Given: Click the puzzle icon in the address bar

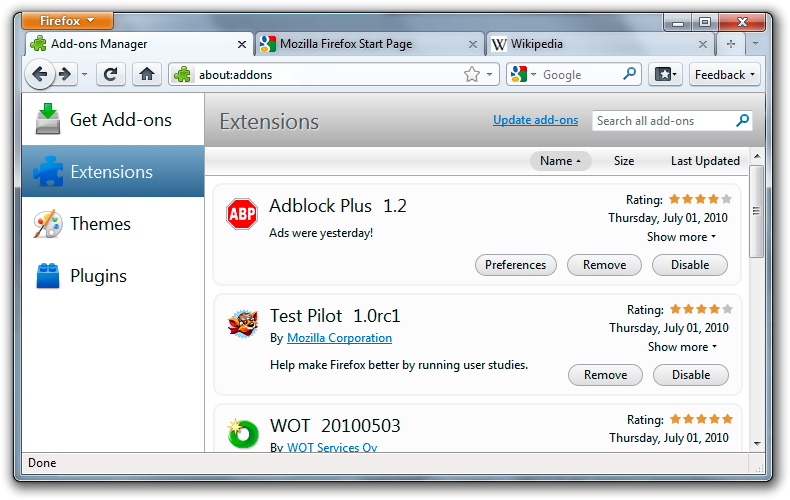Looking at the screenshot, I should tap(182, 75).
